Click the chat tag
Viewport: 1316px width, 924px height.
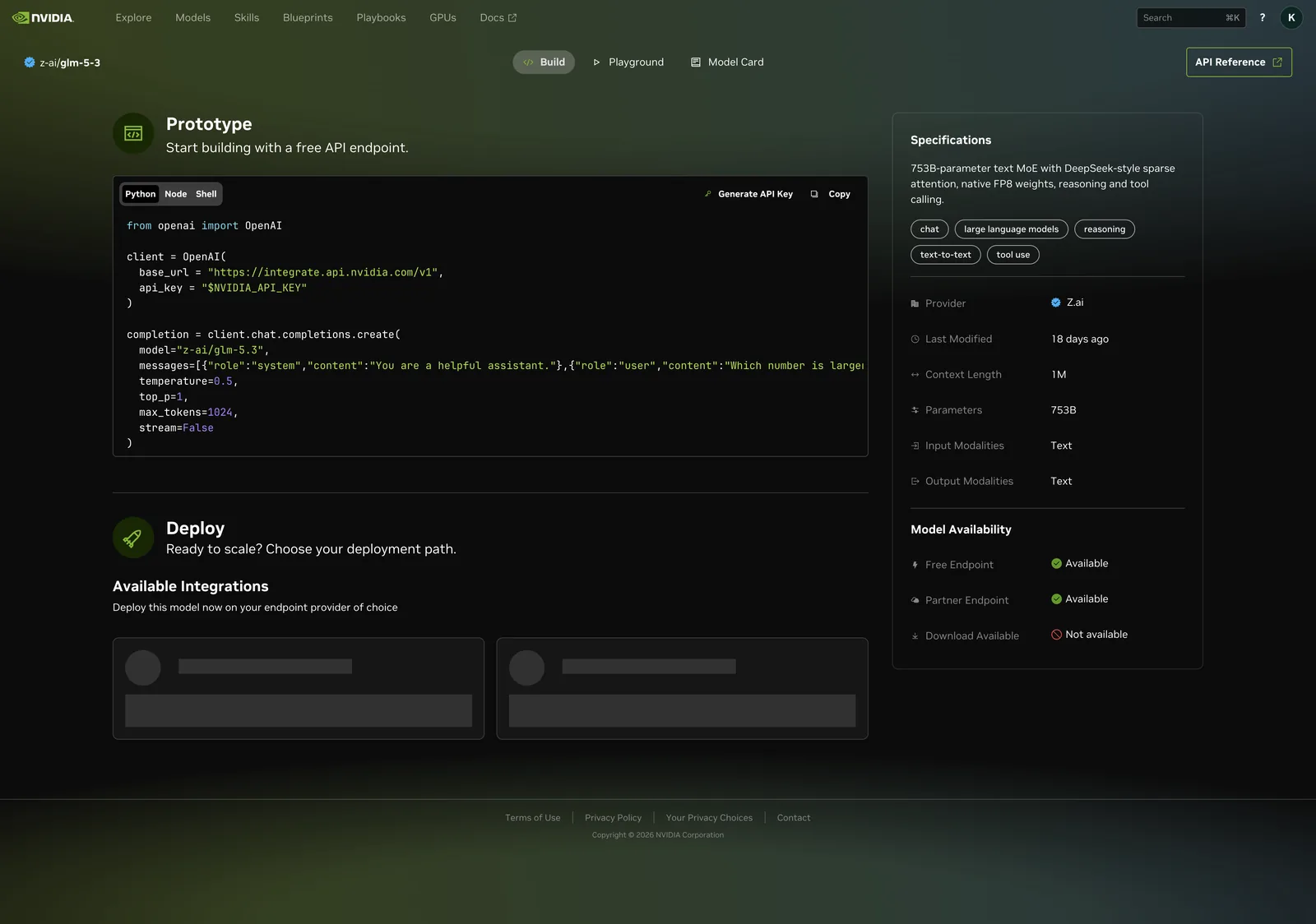pos(929,229)
